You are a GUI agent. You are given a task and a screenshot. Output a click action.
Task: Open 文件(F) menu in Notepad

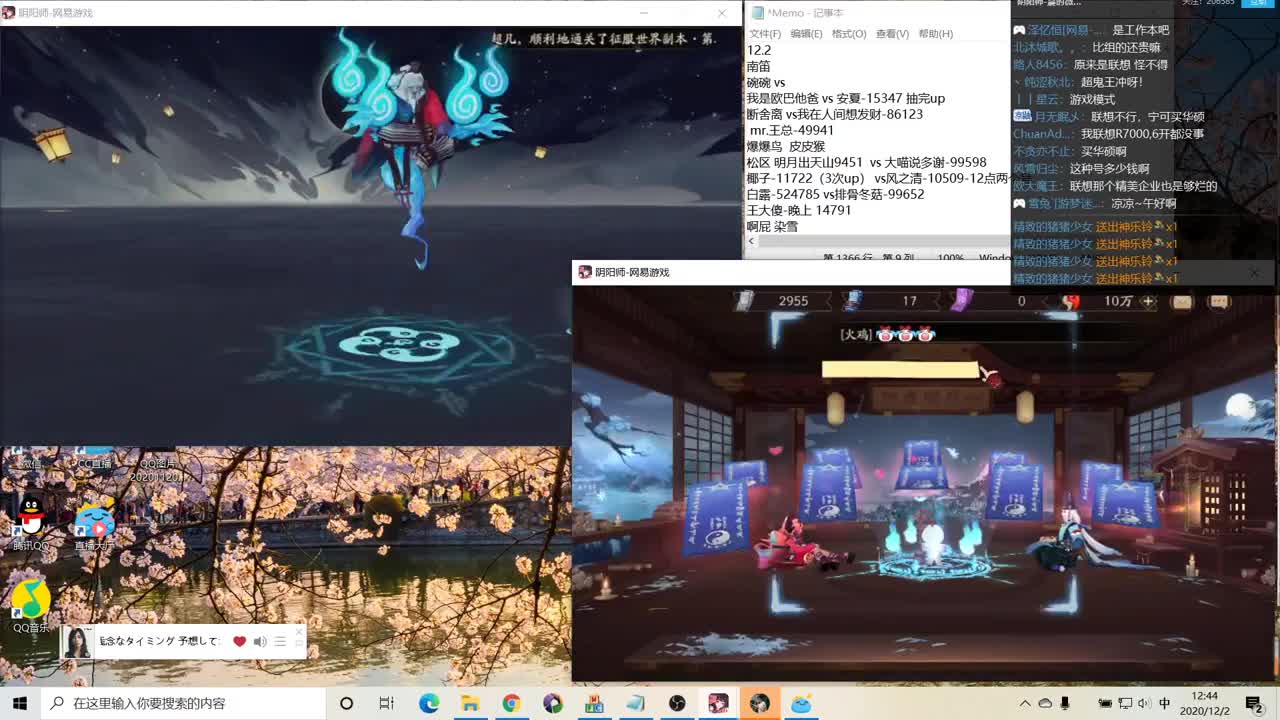click(x=765, y=34)
